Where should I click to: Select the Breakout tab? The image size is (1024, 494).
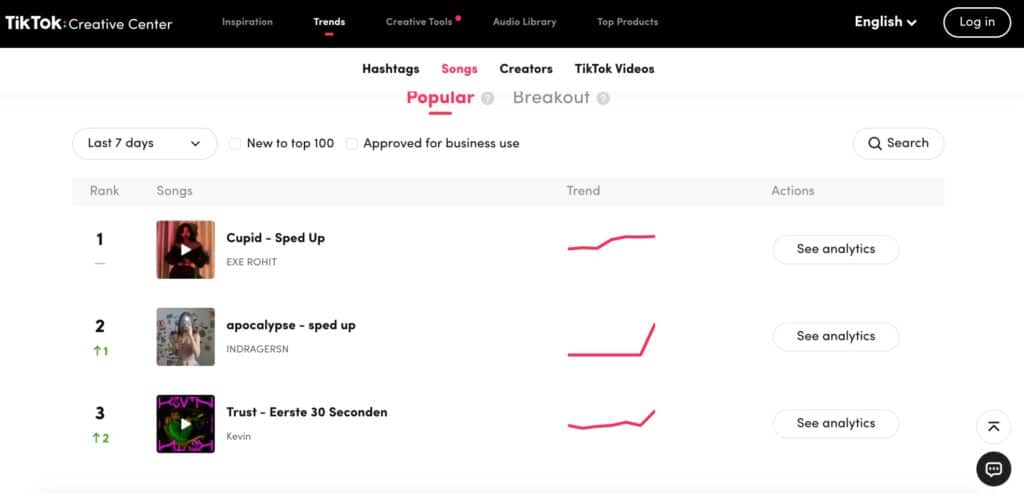coord(551,98)
